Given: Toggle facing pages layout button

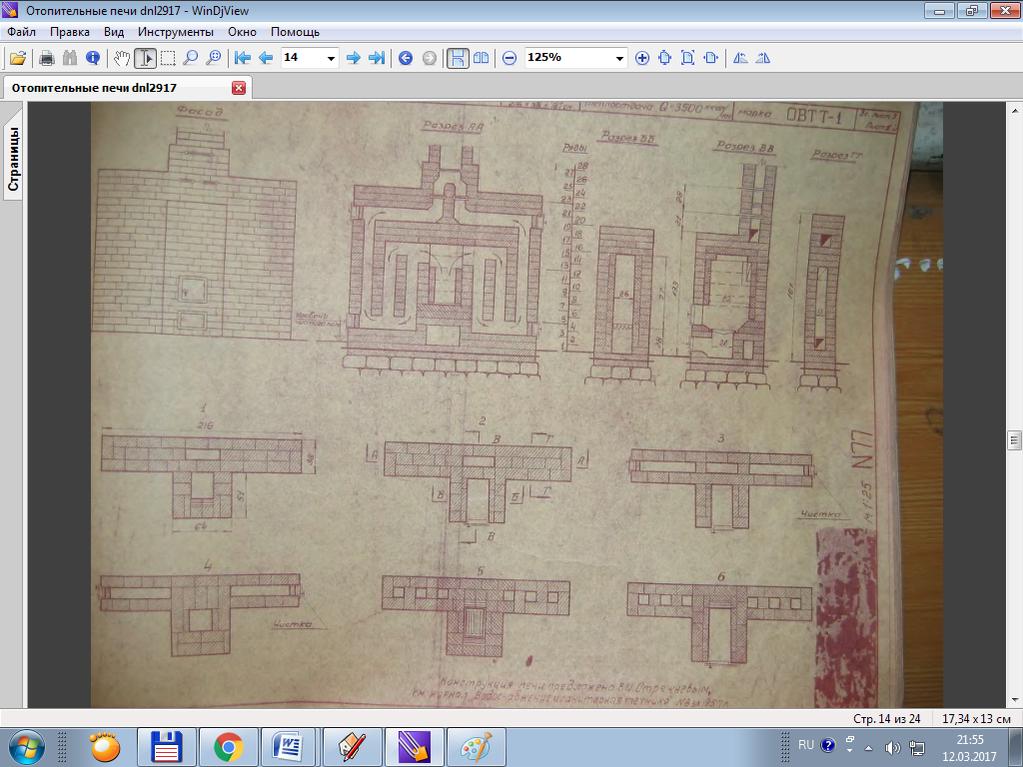Looking at the screenshot, I should pos(481,58).
